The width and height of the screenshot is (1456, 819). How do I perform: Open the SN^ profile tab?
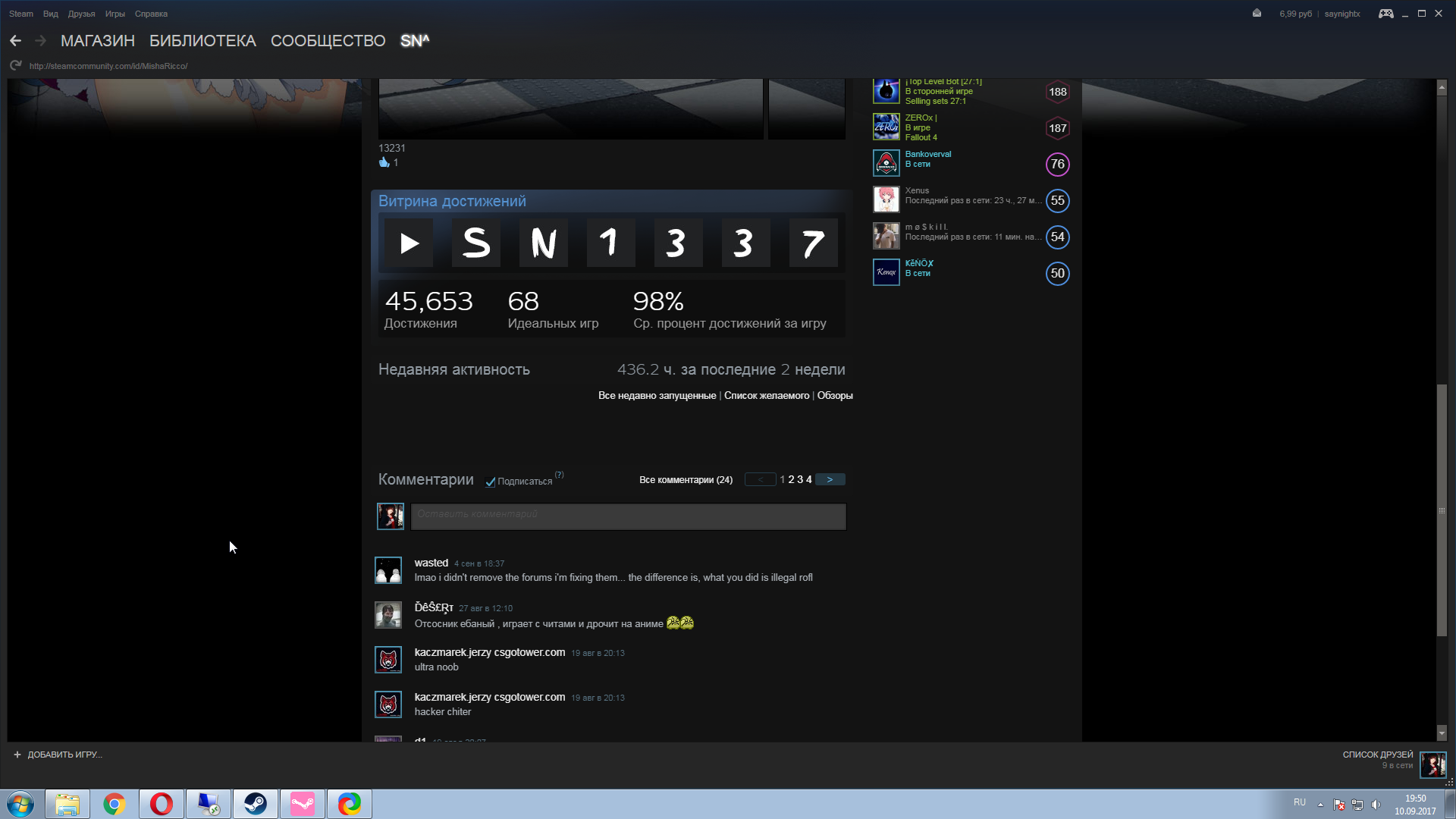(x=415, y=41)
